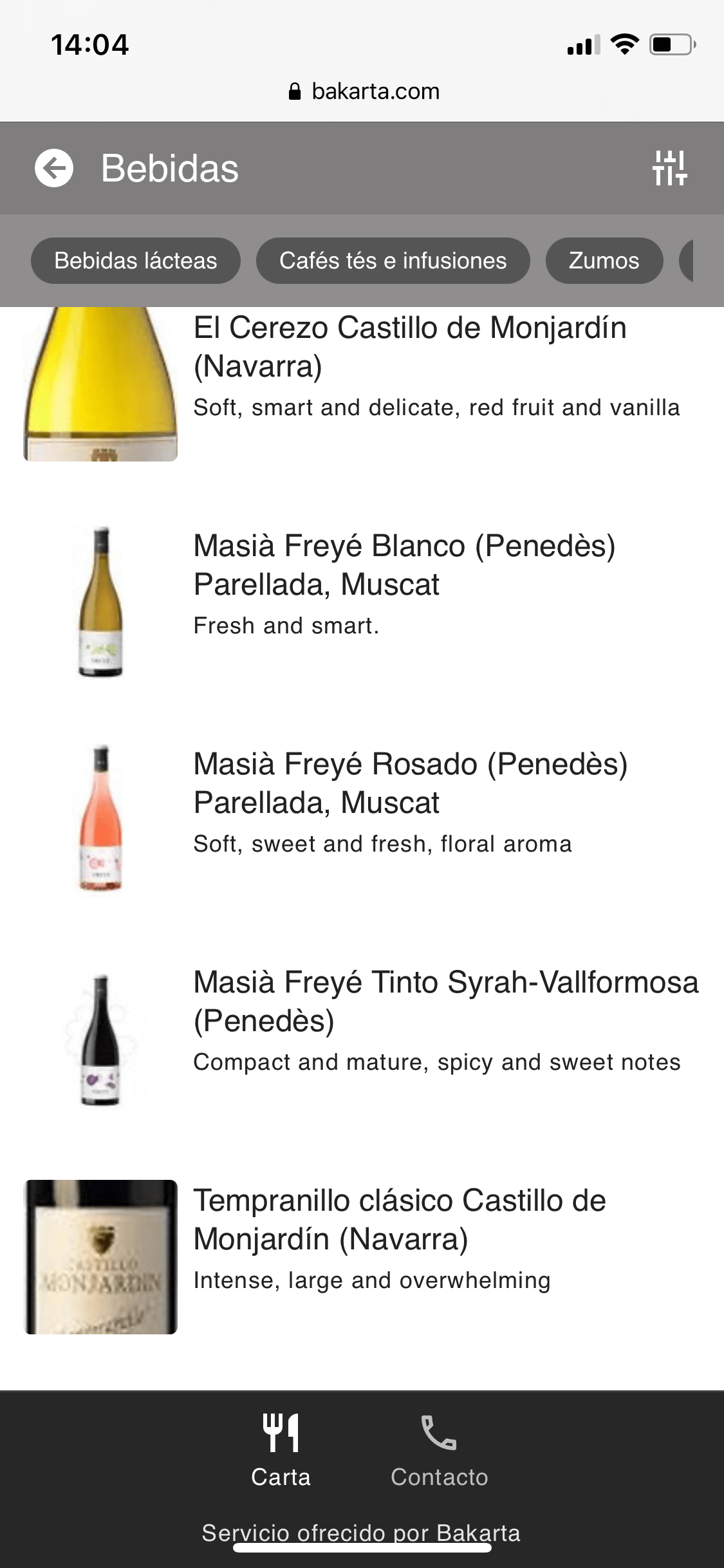Viewport: 724px width, 1568px height.
Task: Open Servicio ofrecido por Bakarta link
Action: point(361,1533)
